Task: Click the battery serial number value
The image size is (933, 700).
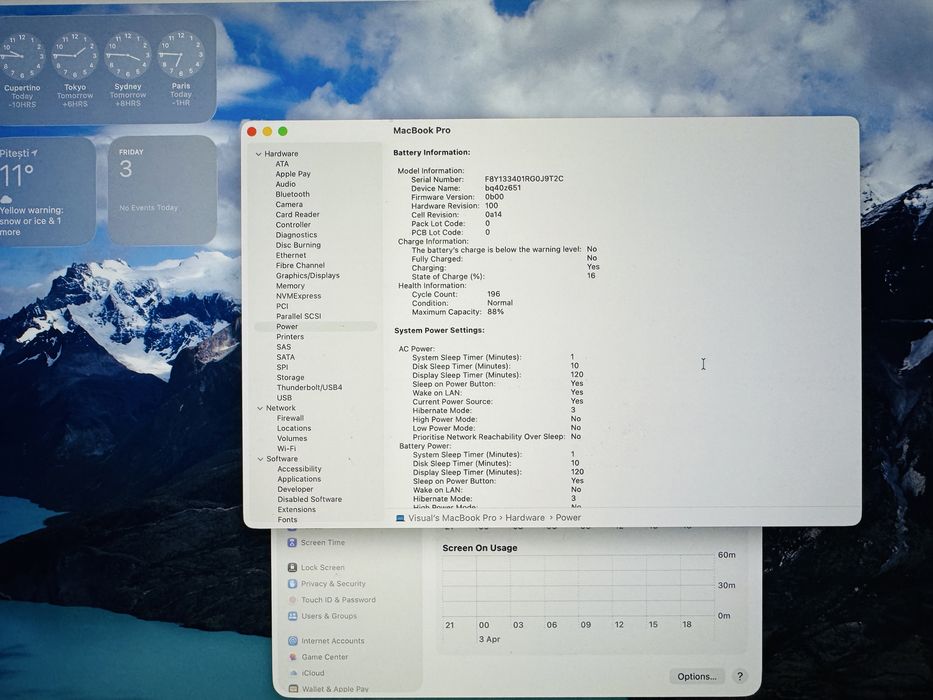Action: point(524,179)
